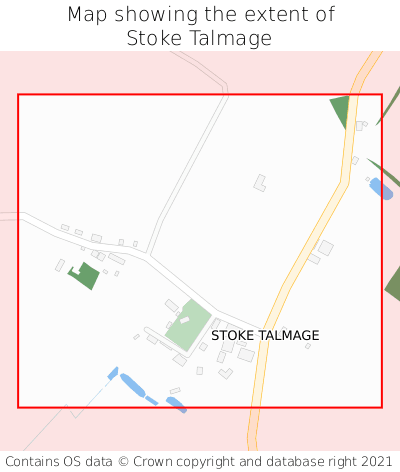Click the L-shaped isolated building in the field
The height and width of the screenshot is (472, 400).
click(260, 183)
